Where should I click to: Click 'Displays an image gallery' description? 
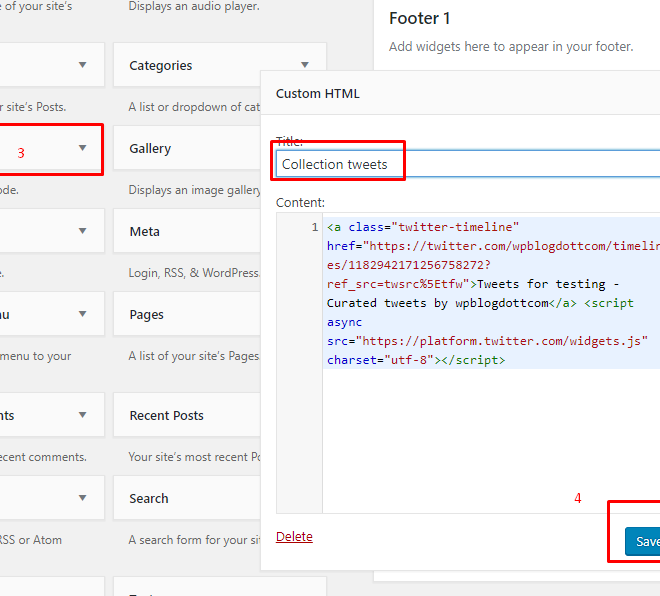click(x=194, y=190)
